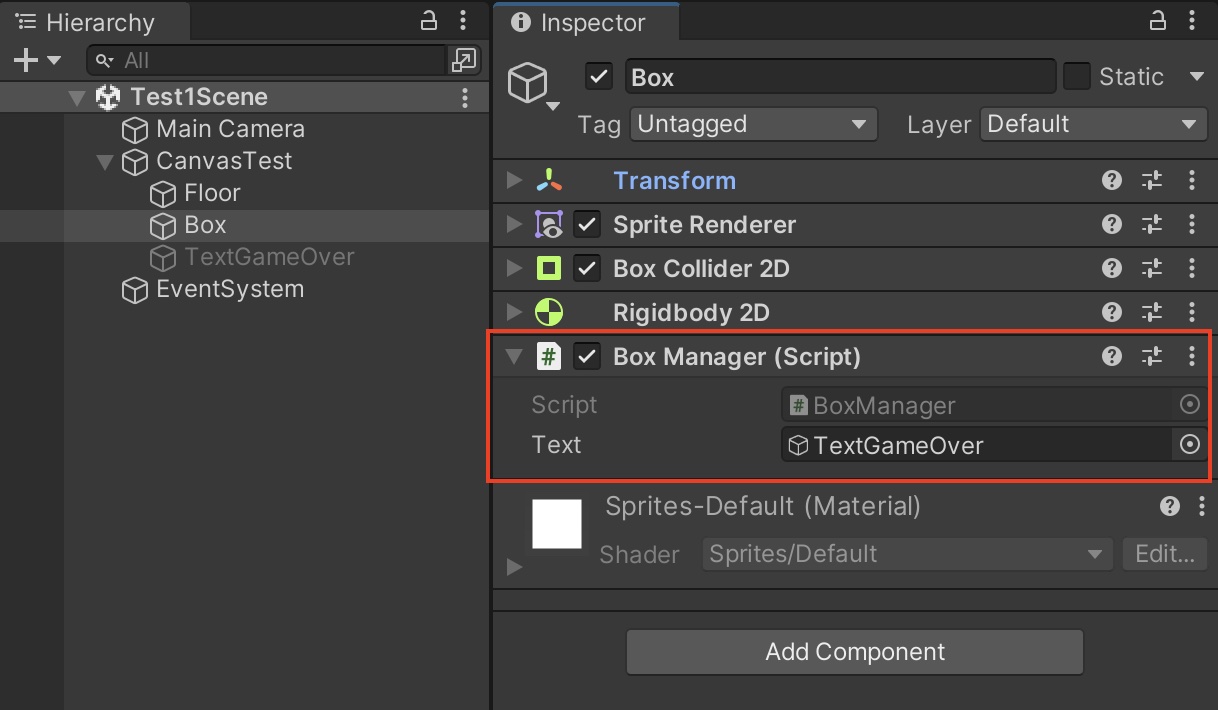Open Test1Scene options kebab menu
Viewport: 1218px width, 710px height.
pyautogui.click(x=465, y=97)
